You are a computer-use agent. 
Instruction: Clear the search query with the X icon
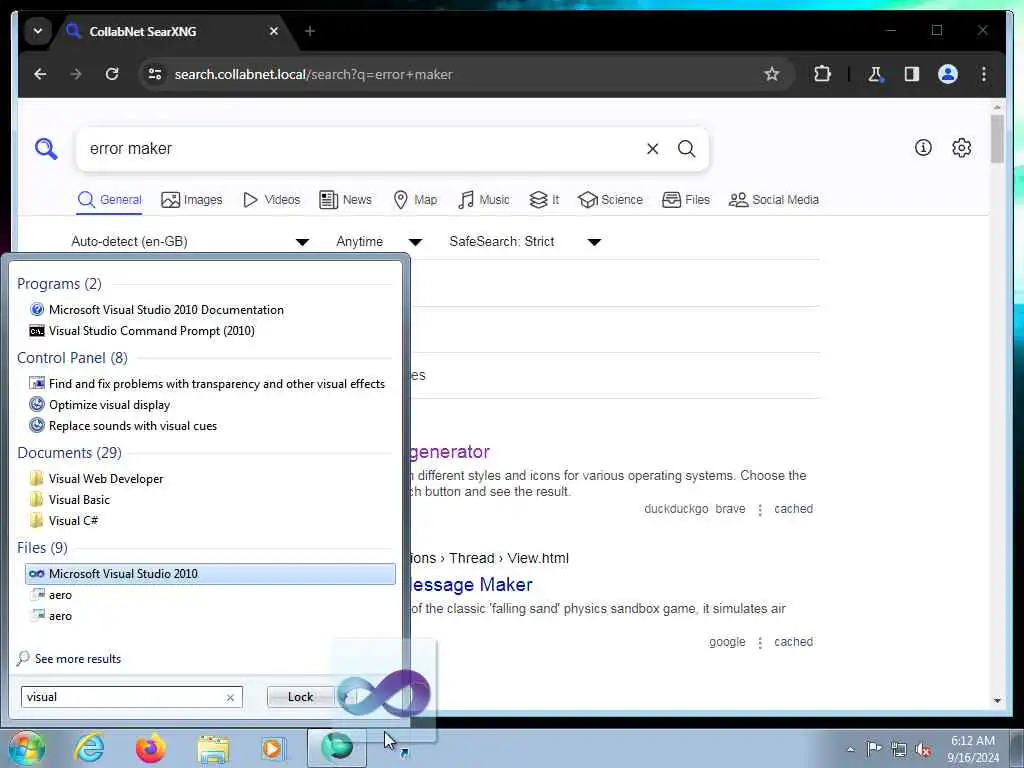pyautogui.click(x=652, y=149)
